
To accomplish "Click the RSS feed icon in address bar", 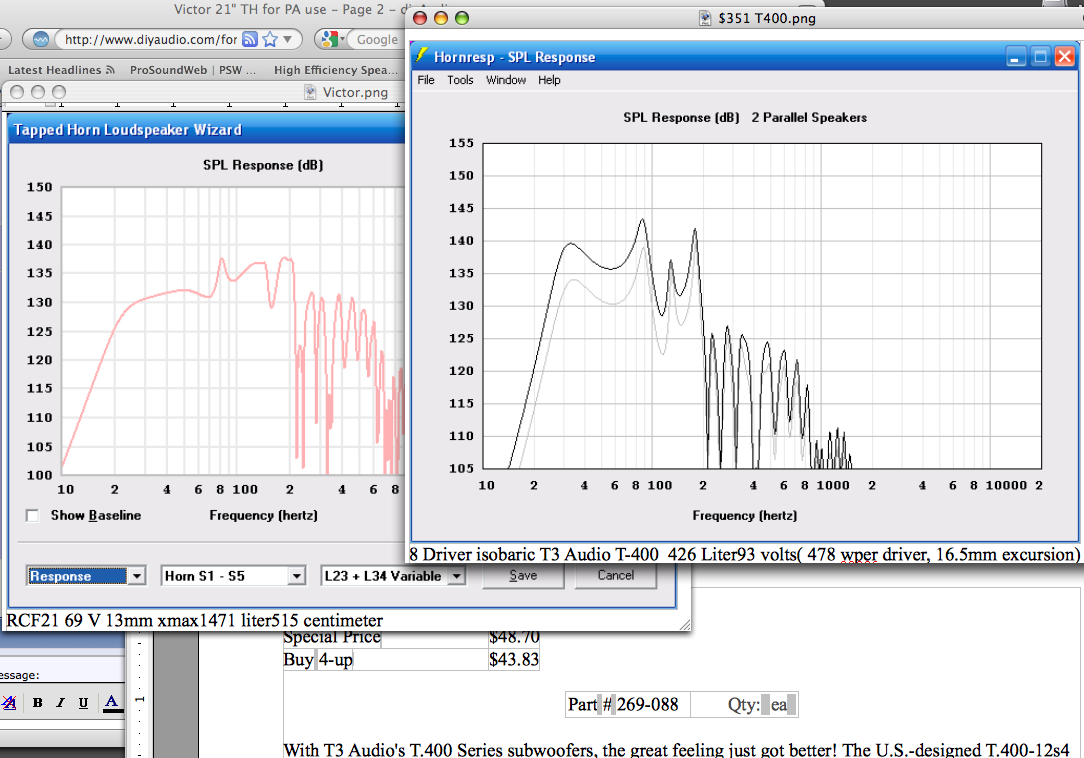I will coord(250,39).
